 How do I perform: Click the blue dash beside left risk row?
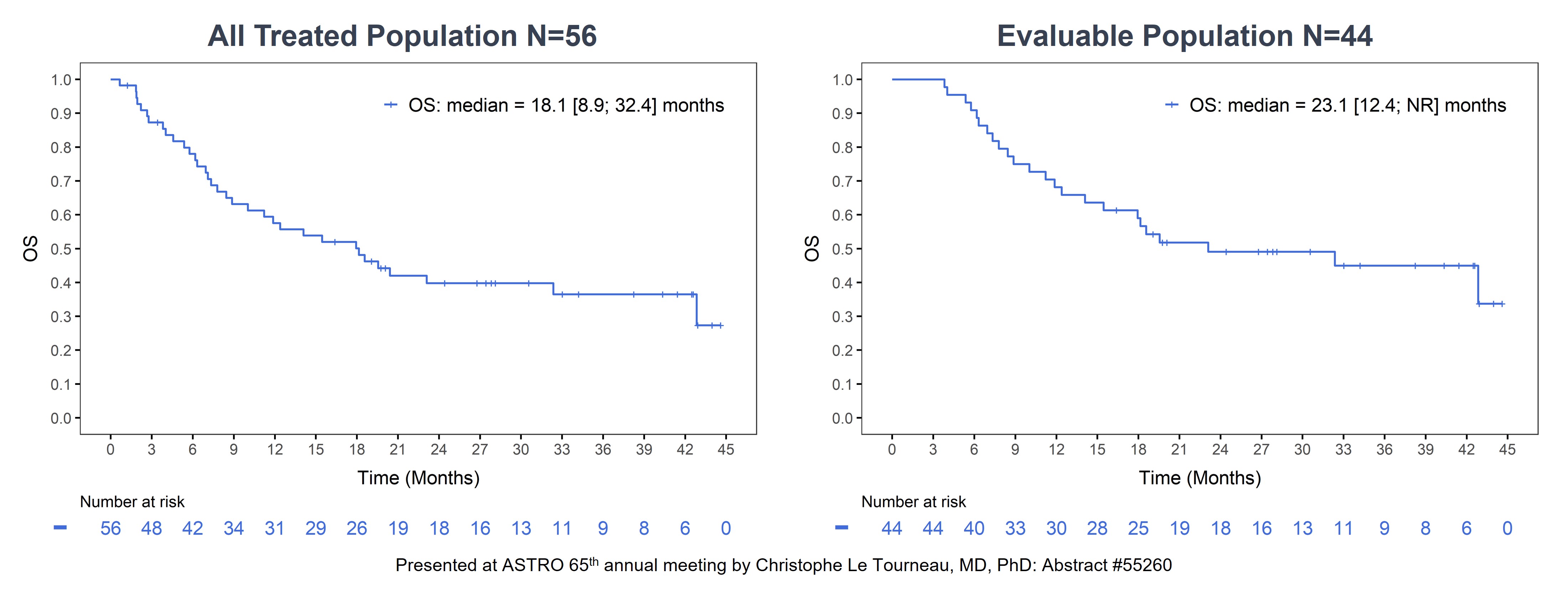(60, 528)
